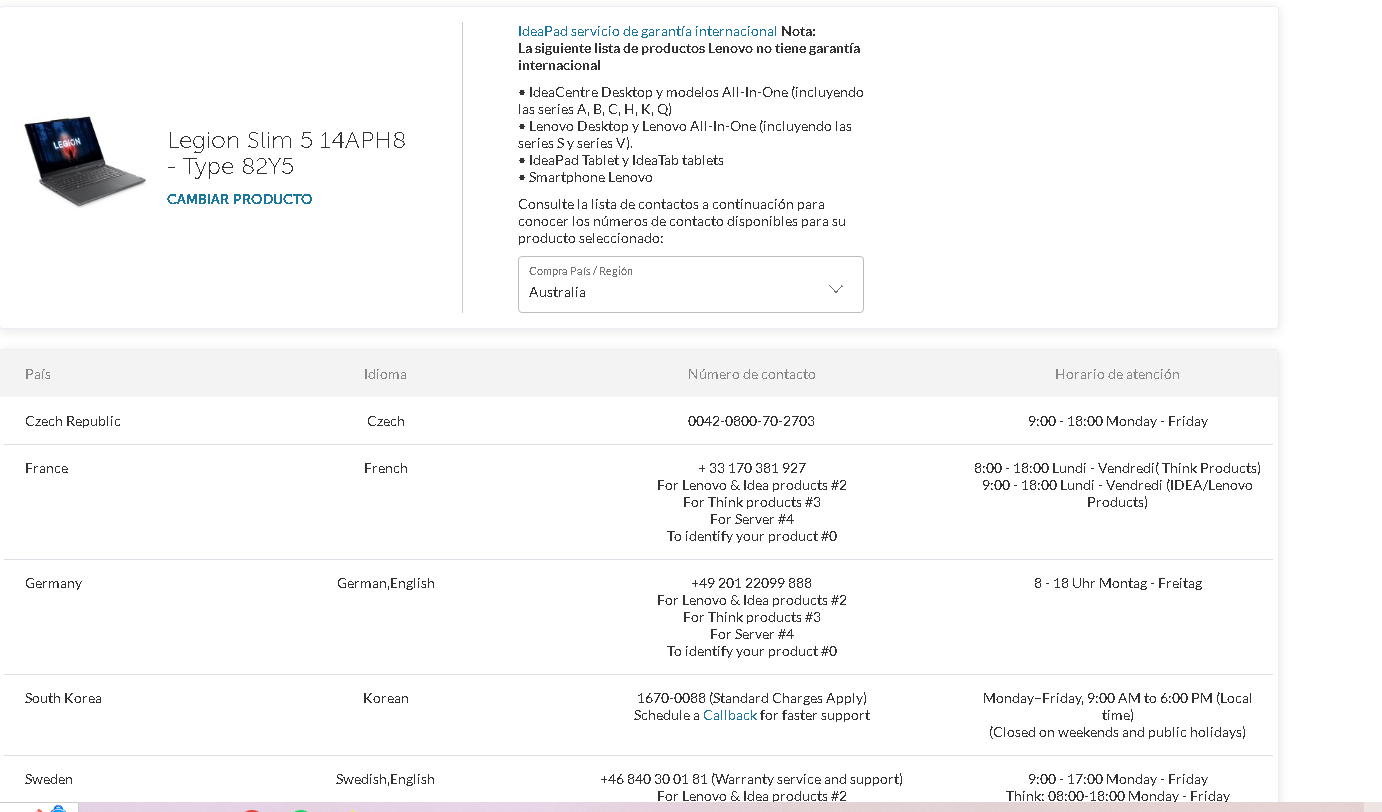
Task: Click the Legion Slim 5 14APH8 product title
Action: [287, 153]
